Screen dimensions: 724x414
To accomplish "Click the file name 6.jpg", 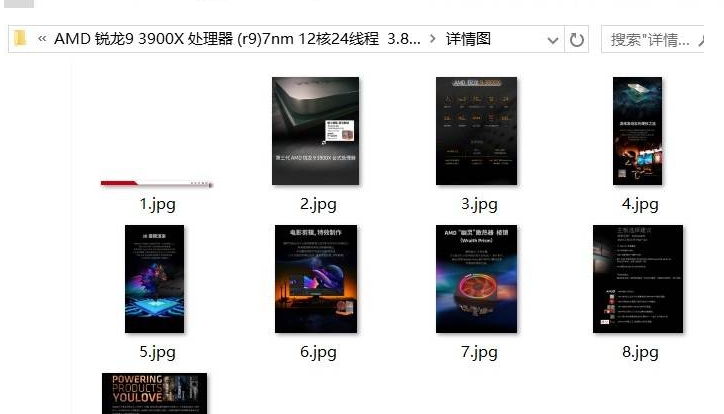I will (318, 352).
